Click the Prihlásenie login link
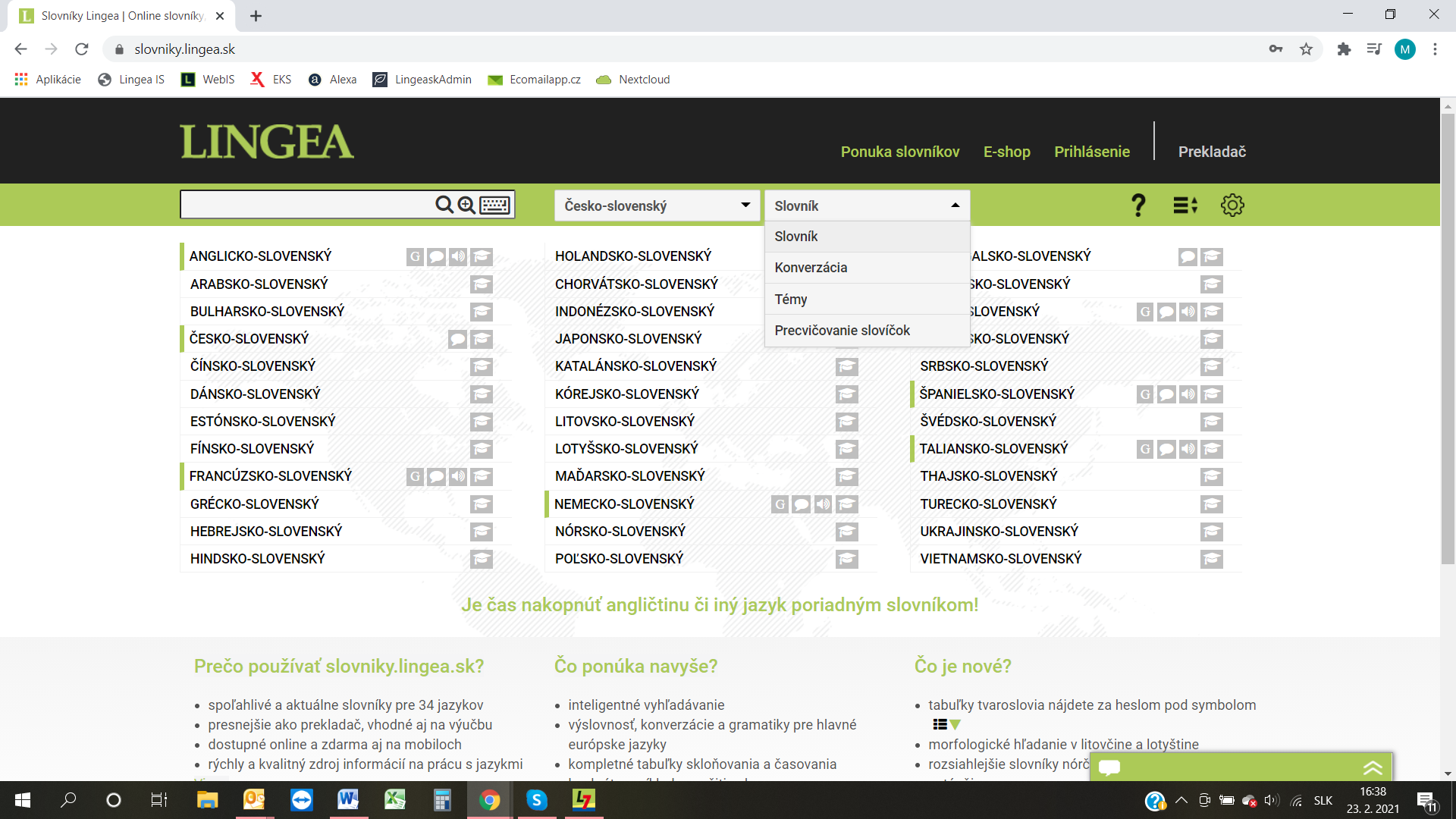This screenshot has height=819, width=1456. 1092,152
